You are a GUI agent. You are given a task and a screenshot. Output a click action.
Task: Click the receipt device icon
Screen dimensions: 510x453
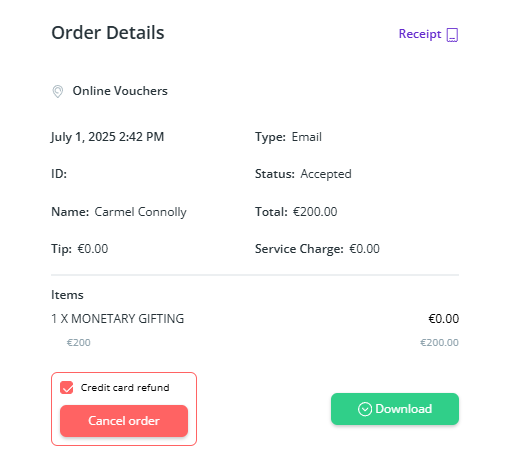452,35
